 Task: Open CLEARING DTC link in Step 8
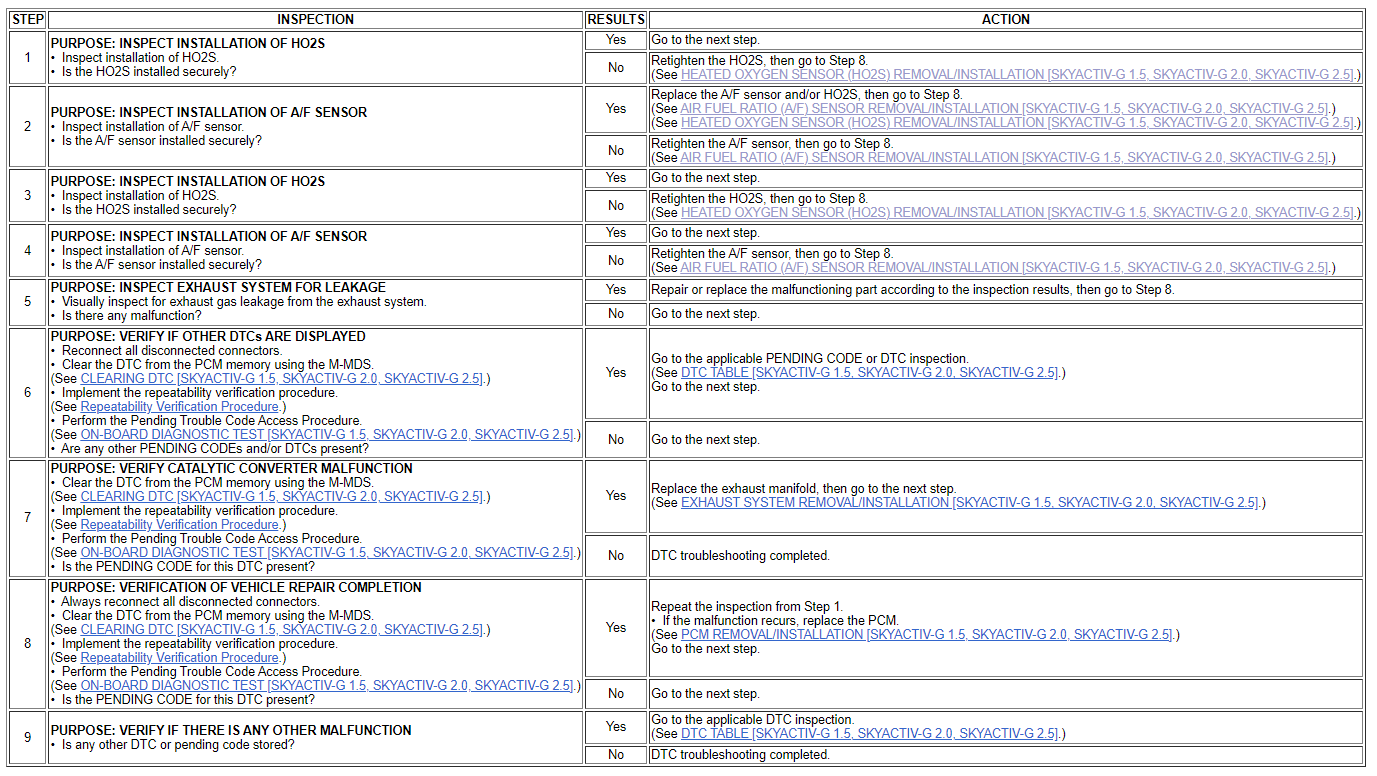pyautogui.click(x=283, y=630)
